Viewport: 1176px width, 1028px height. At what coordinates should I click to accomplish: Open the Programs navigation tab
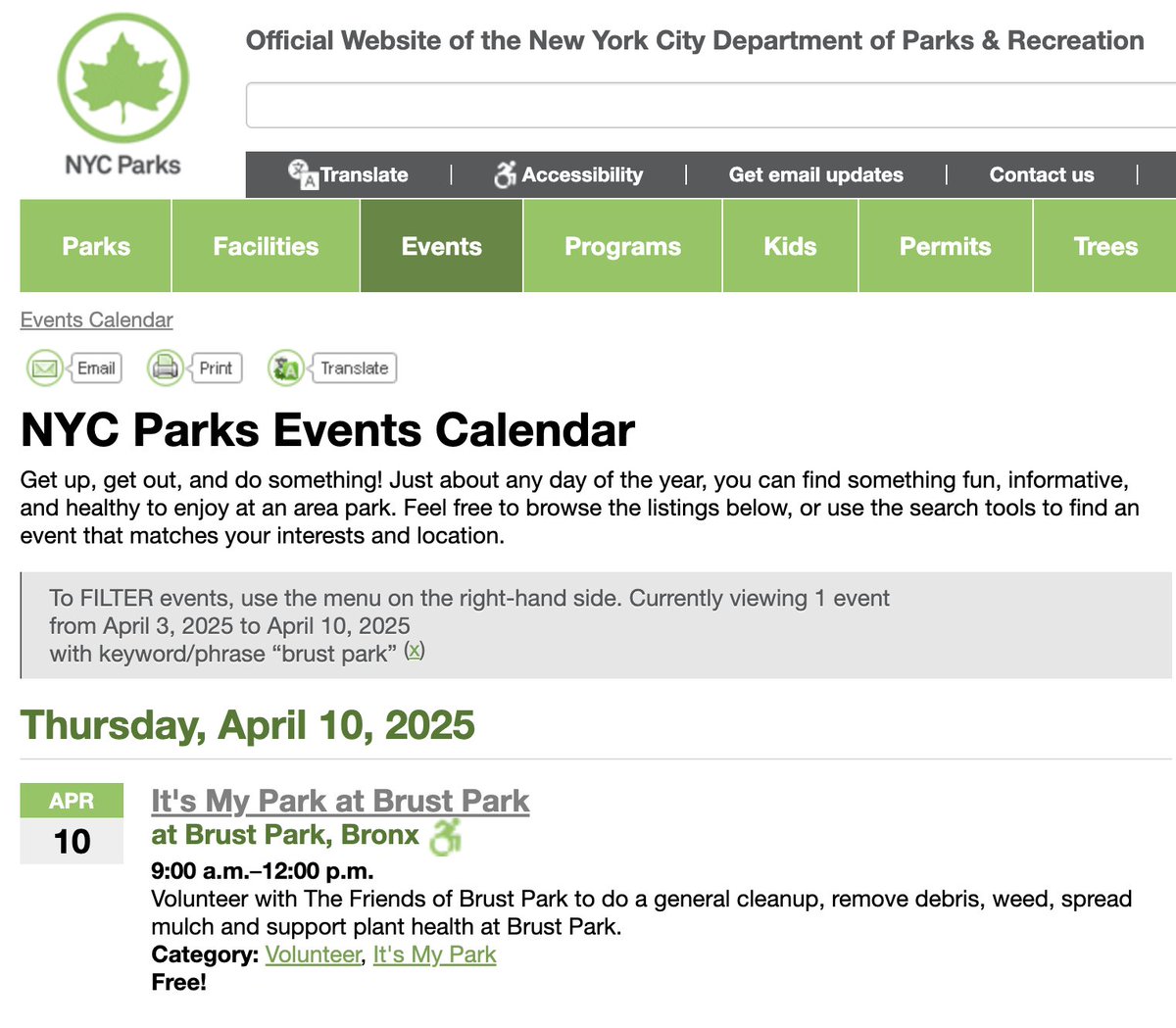(x=622, y=246)
